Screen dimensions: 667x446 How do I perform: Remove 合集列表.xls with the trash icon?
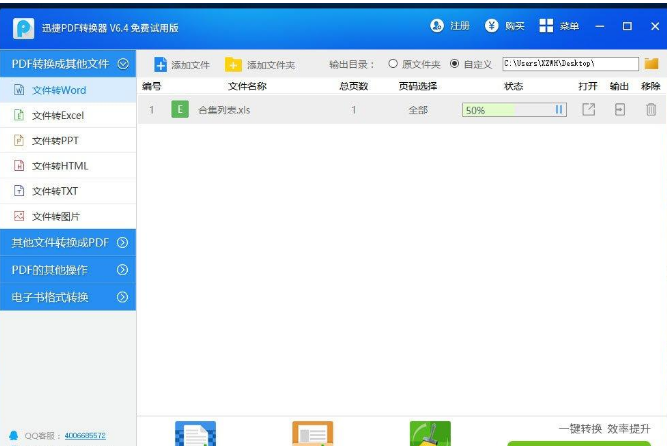click(x=651, y=110)
